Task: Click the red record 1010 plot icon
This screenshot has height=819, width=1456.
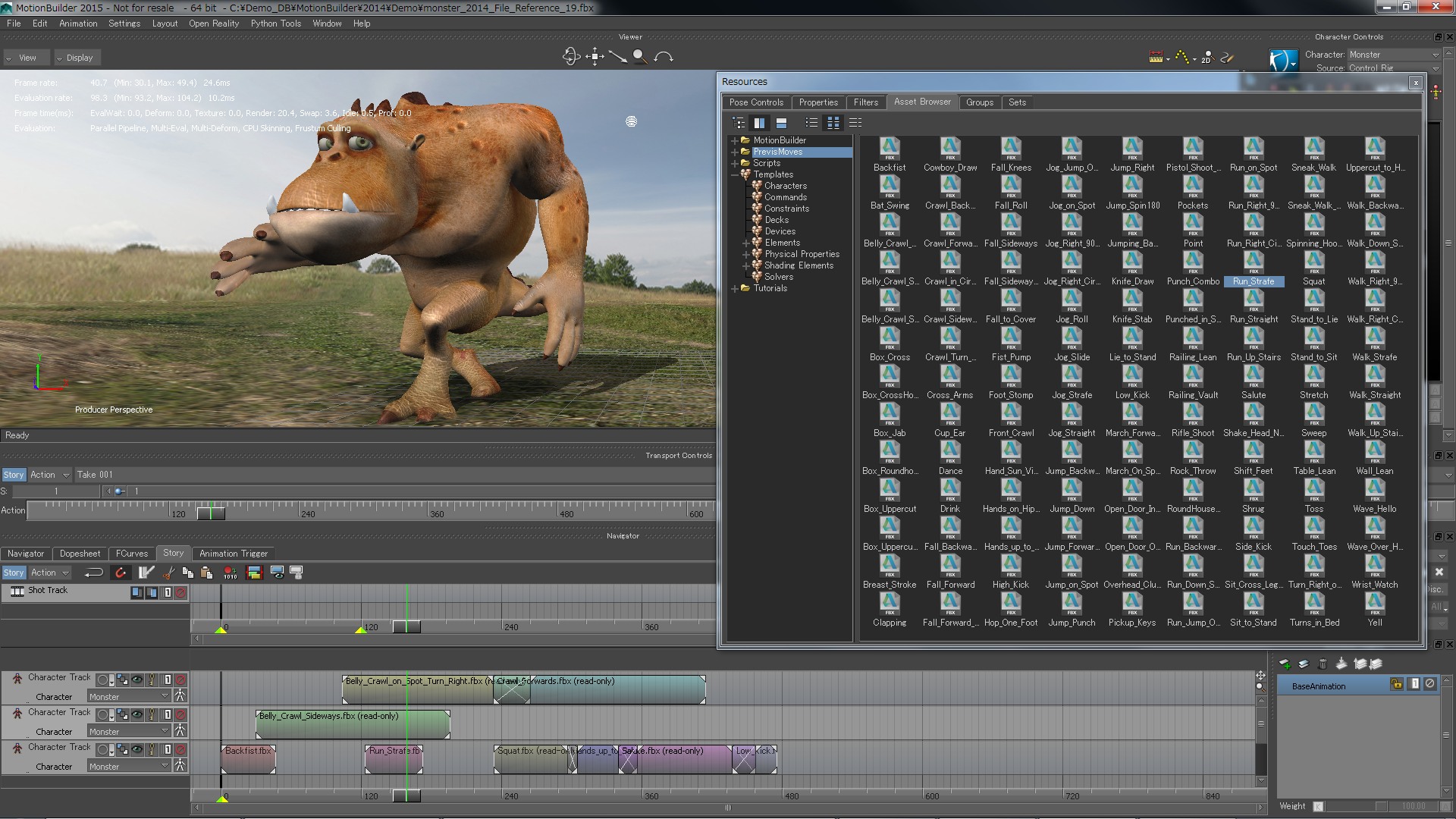Action: point(230,573)
